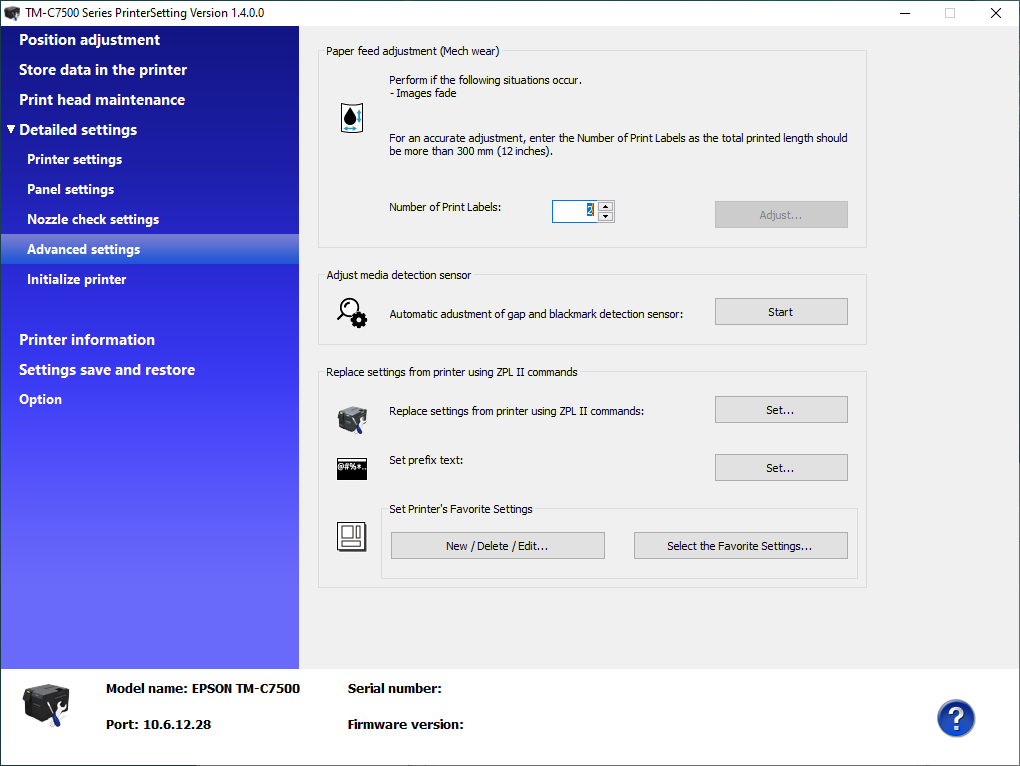This screenshot has width=1020, height=766.
Task: Start automatic sensor adjustment
Action: click(780, 312)
